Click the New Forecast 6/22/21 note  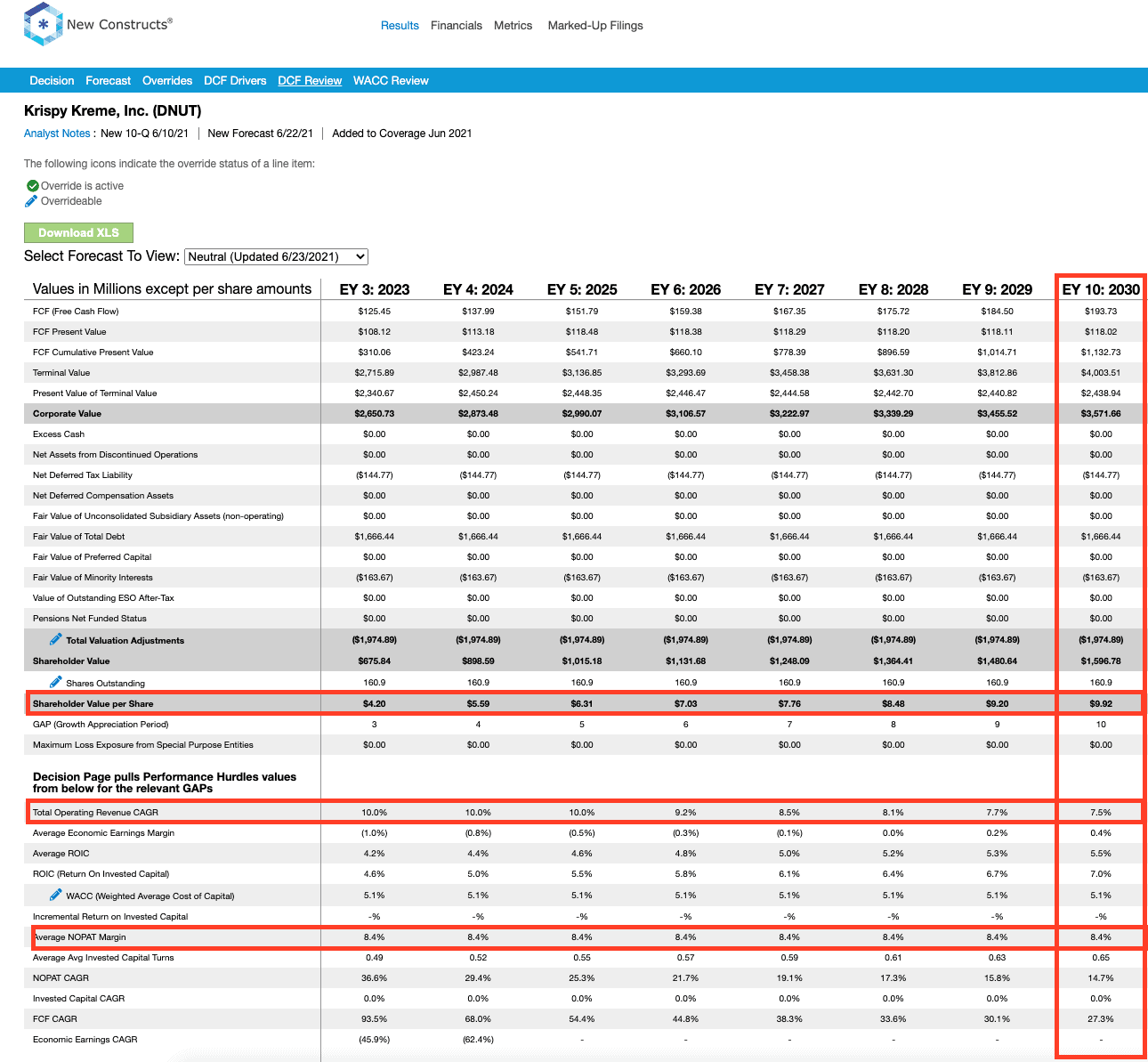[260, 134]
